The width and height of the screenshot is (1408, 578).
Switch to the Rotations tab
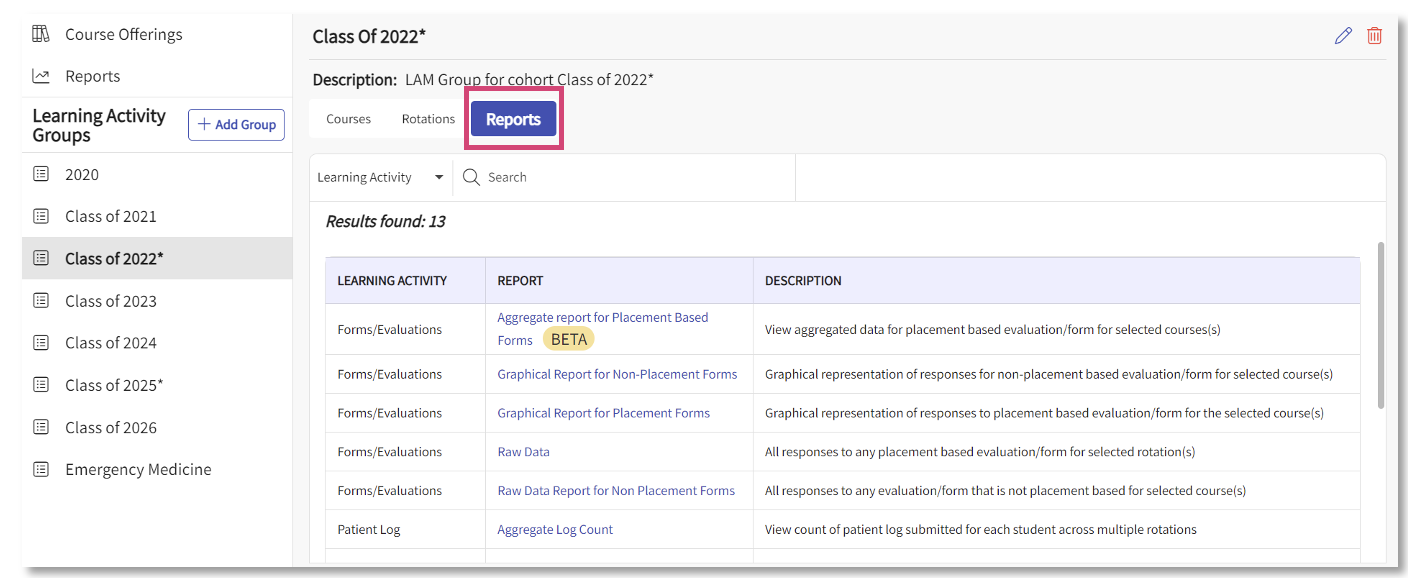tap(428, 119)
